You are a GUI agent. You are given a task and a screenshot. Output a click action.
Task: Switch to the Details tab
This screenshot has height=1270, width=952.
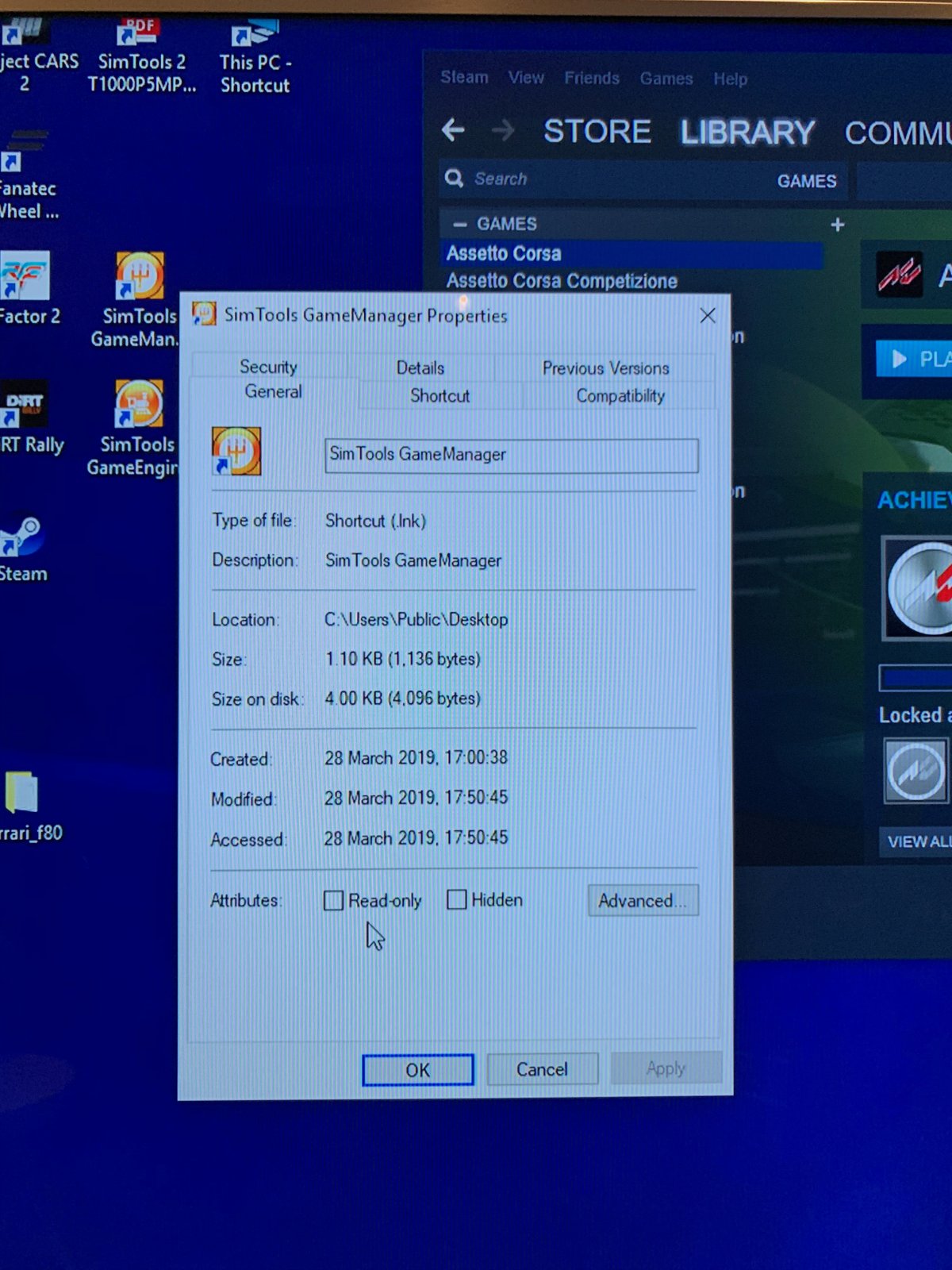[420, 368]
